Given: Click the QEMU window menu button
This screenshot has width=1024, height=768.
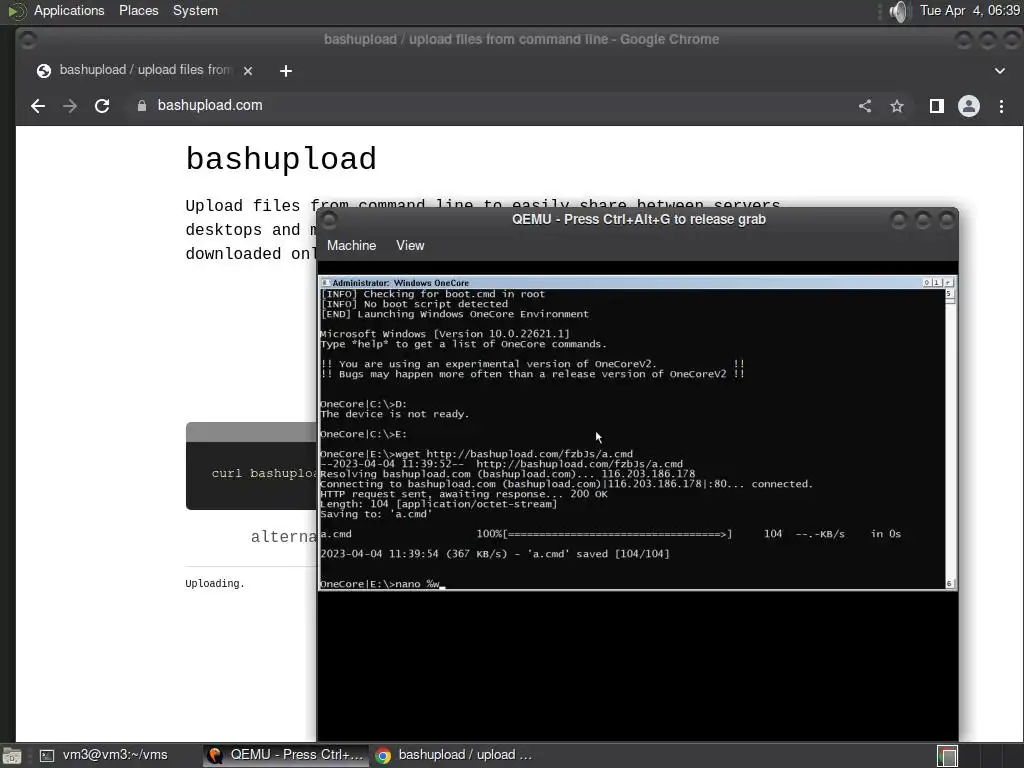Looking at the screenshot, I should pos(329,220).
